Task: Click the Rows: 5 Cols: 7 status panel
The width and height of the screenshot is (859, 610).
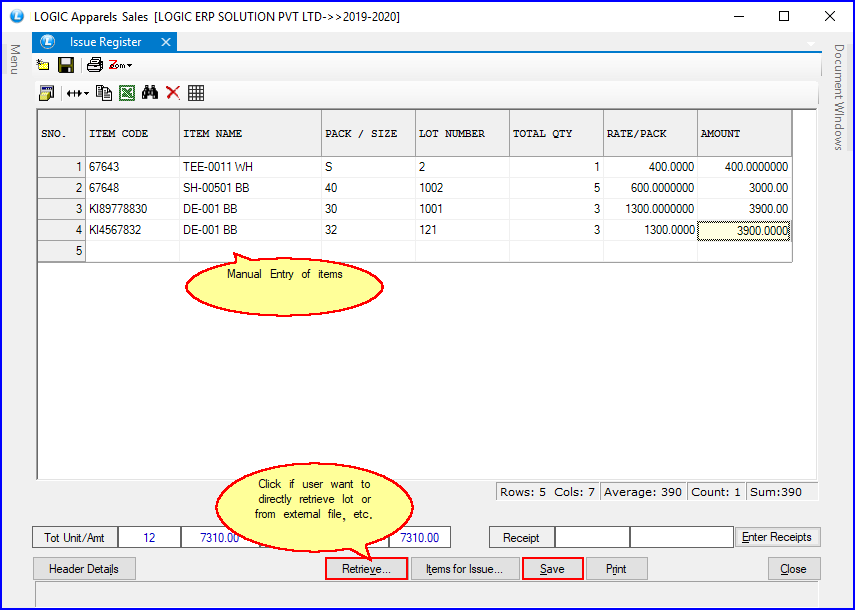Action: [x=547, y=492]
